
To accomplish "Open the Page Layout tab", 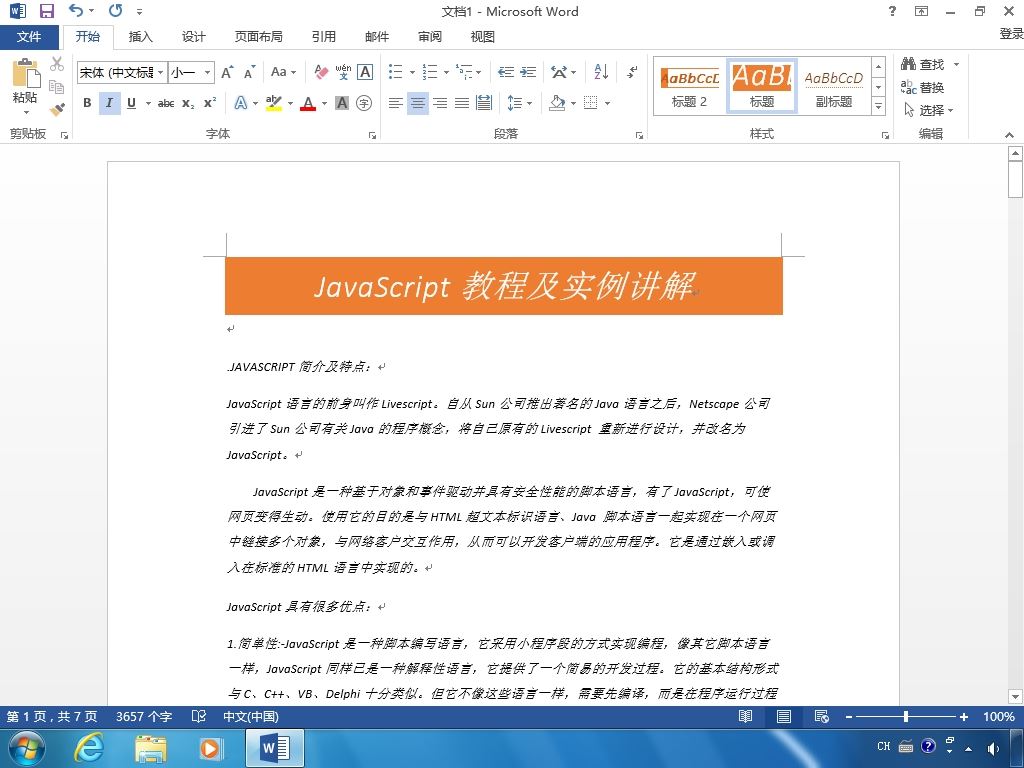I will click(x=259, y=37).
